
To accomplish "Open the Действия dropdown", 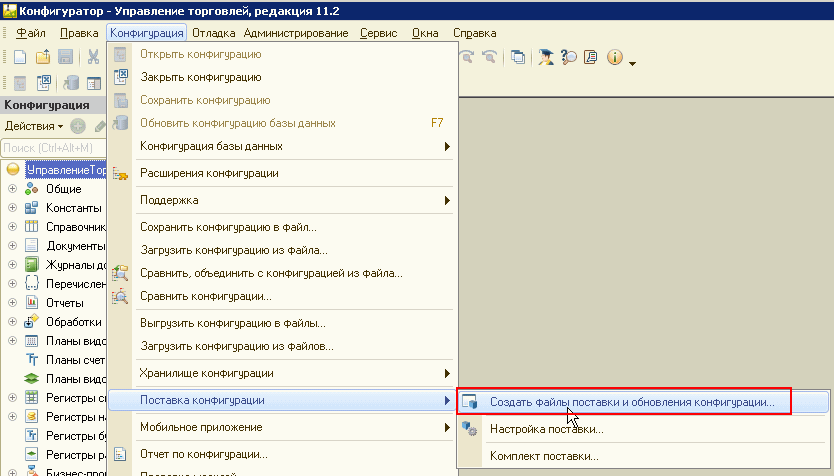I will click(34, 126).
